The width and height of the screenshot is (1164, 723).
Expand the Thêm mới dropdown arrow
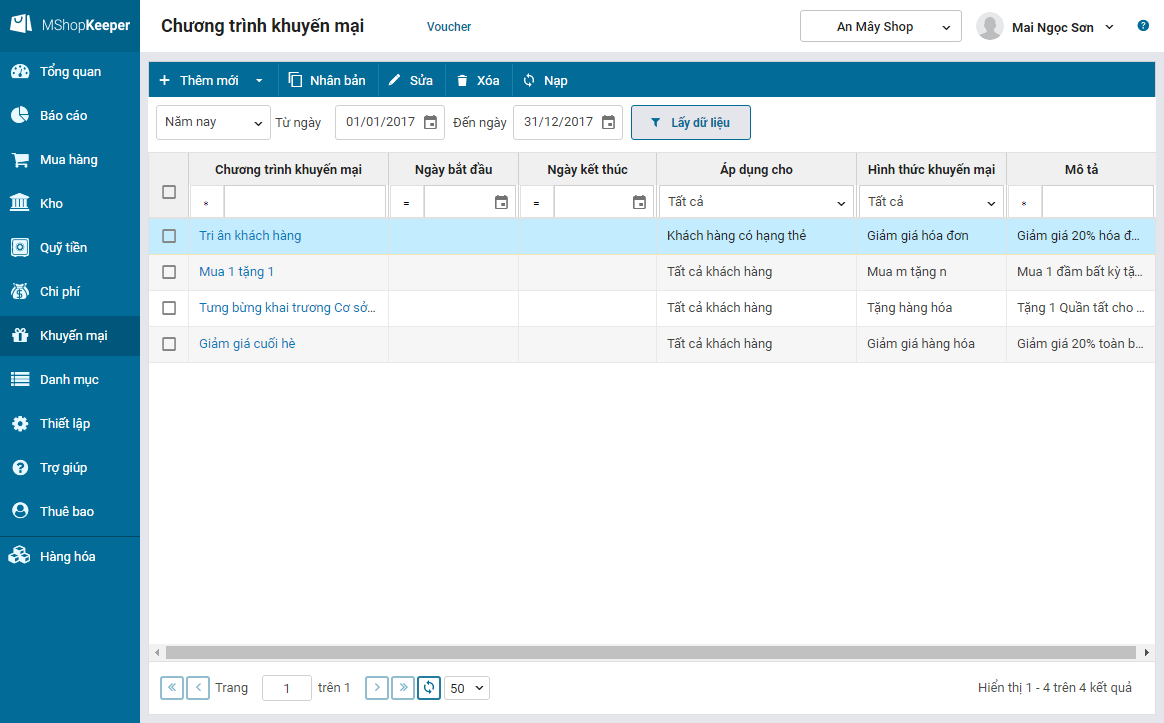(259, 80)
